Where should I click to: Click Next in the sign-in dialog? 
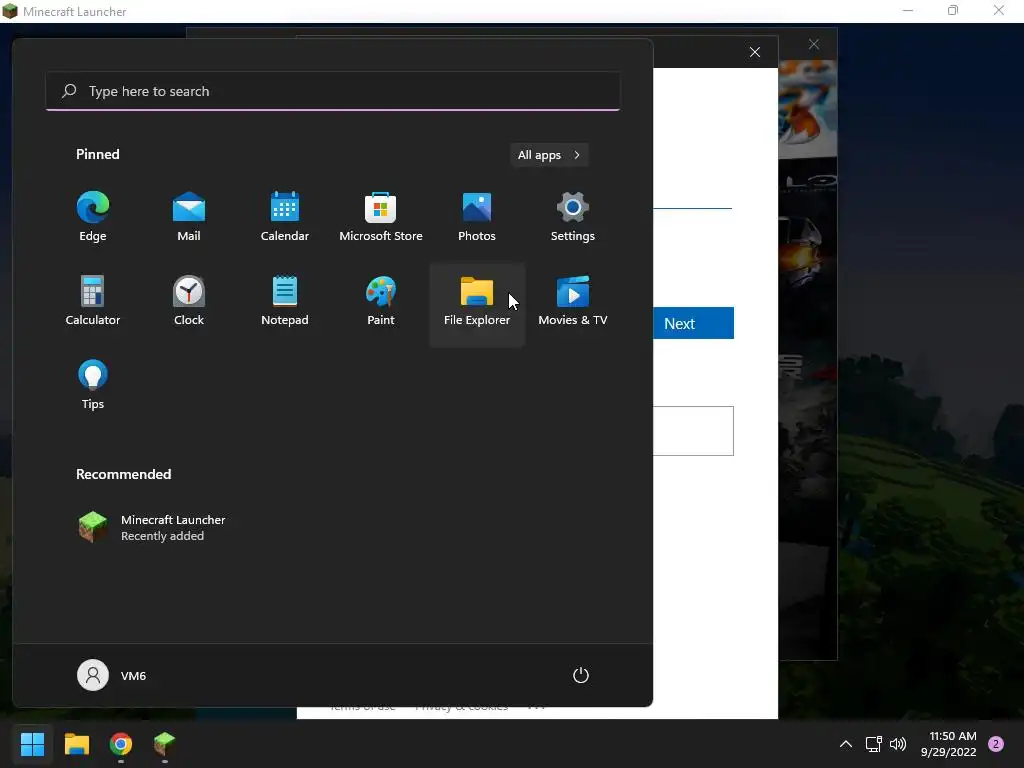pos(694,323)
